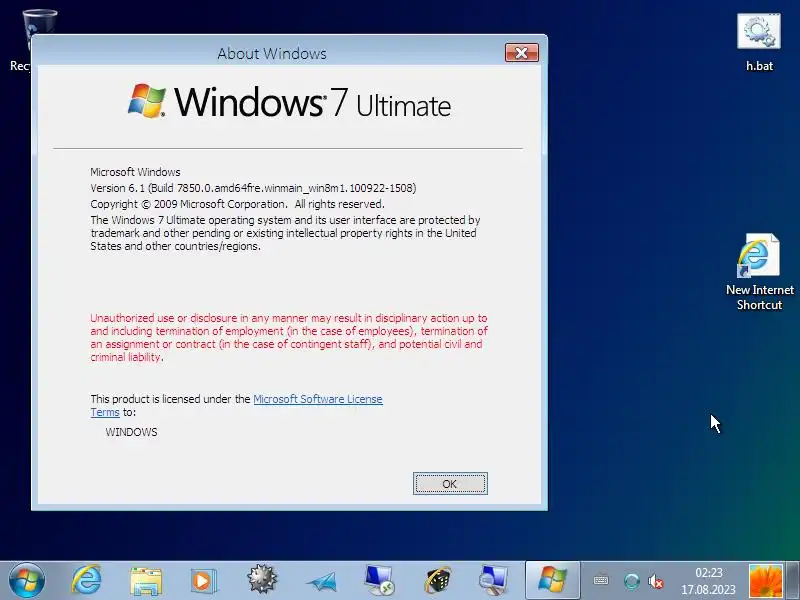Open the paper airplane taskbar icon
Image resolution: width=800 pixels, height=600 pixels.
pyautogui.click(x=321, y=581)
